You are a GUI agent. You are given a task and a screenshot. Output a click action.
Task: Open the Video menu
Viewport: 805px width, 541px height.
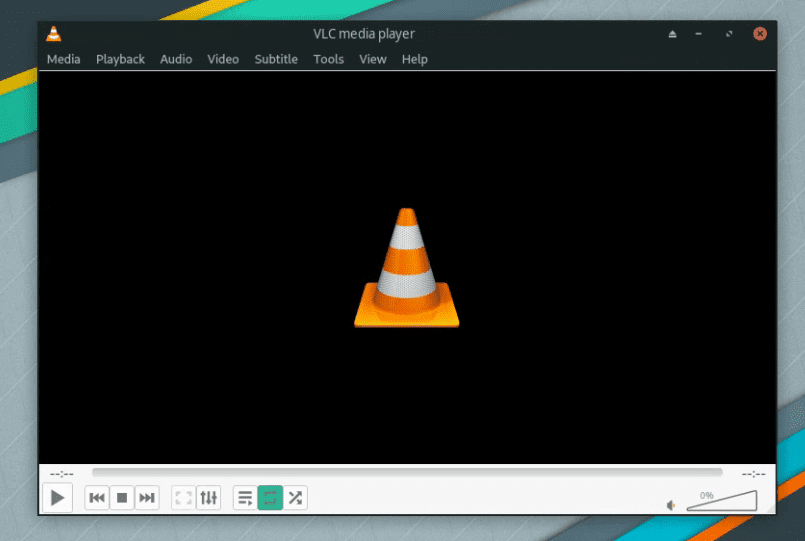[223, 60]
